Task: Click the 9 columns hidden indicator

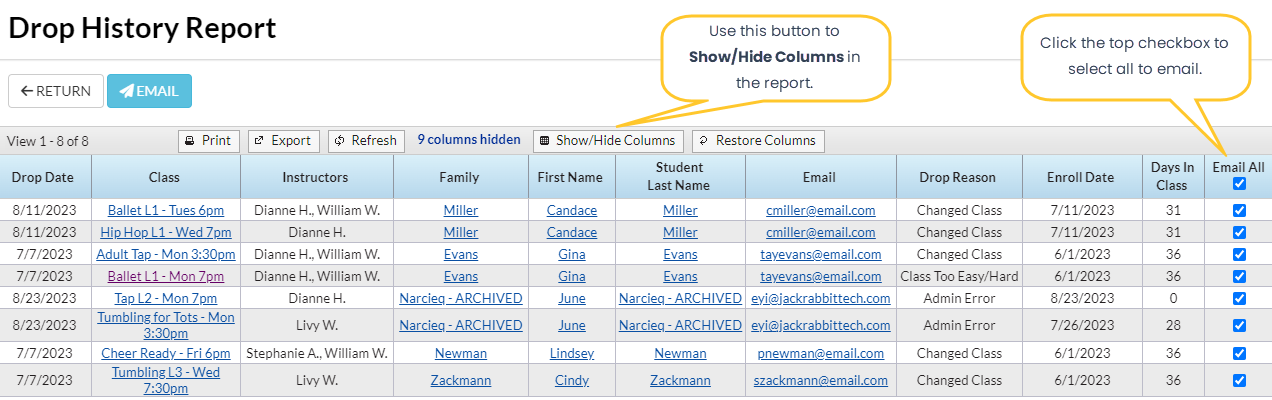Action: click(469, 140)
